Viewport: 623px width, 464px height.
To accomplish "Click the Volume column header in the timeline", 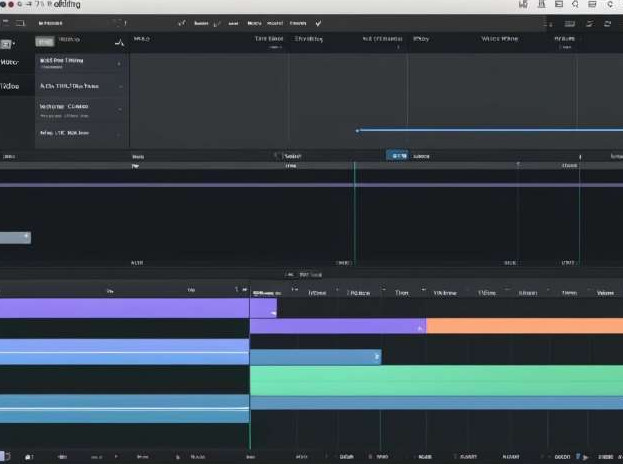I will coord(605,293).
